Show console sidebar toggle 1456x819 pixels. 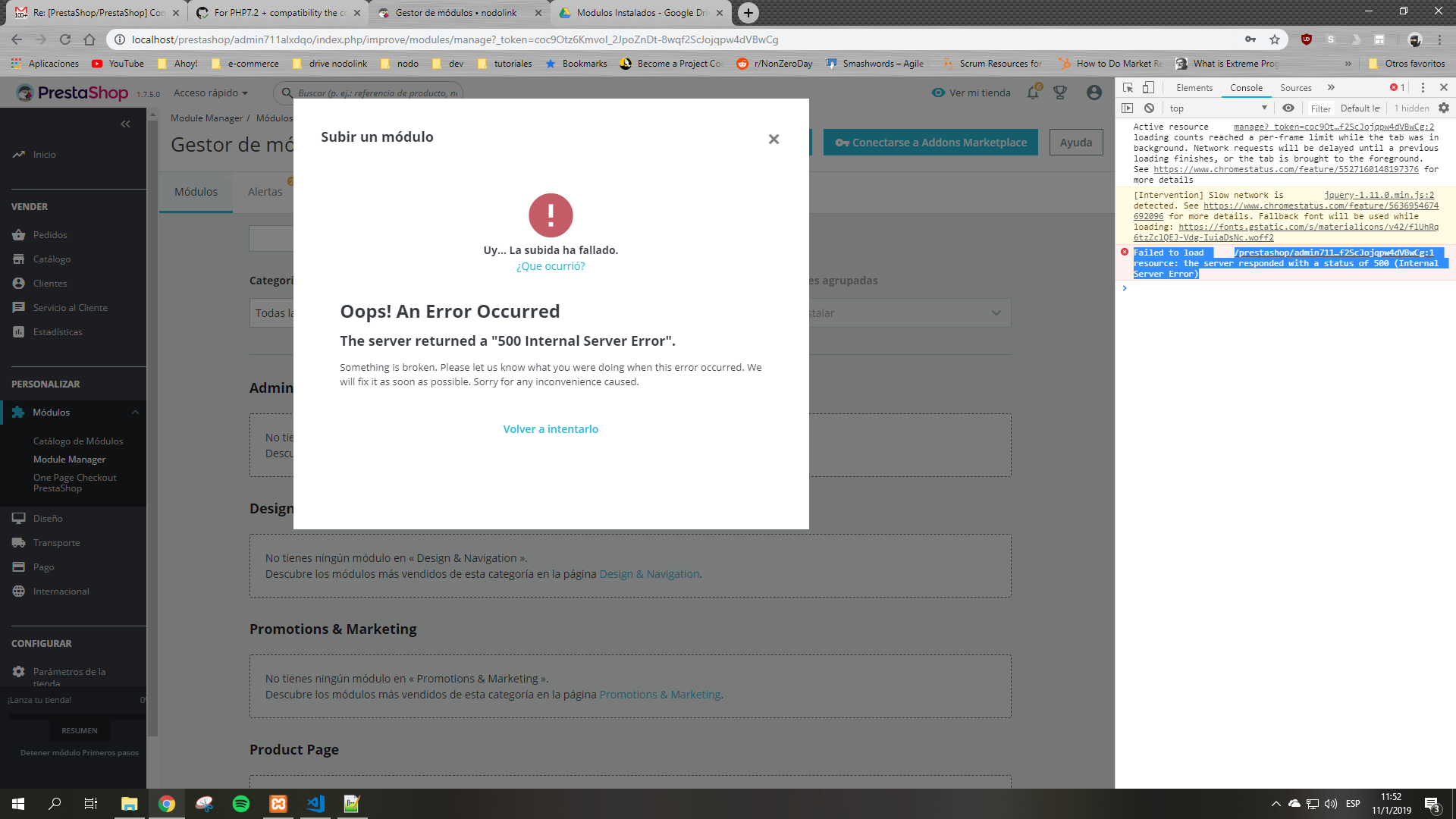1128,108
